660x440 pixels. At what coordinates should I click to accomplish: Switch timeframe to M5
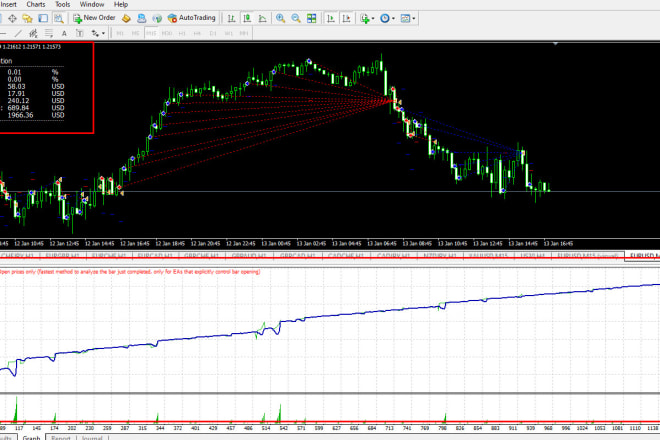tap(136, 33)
